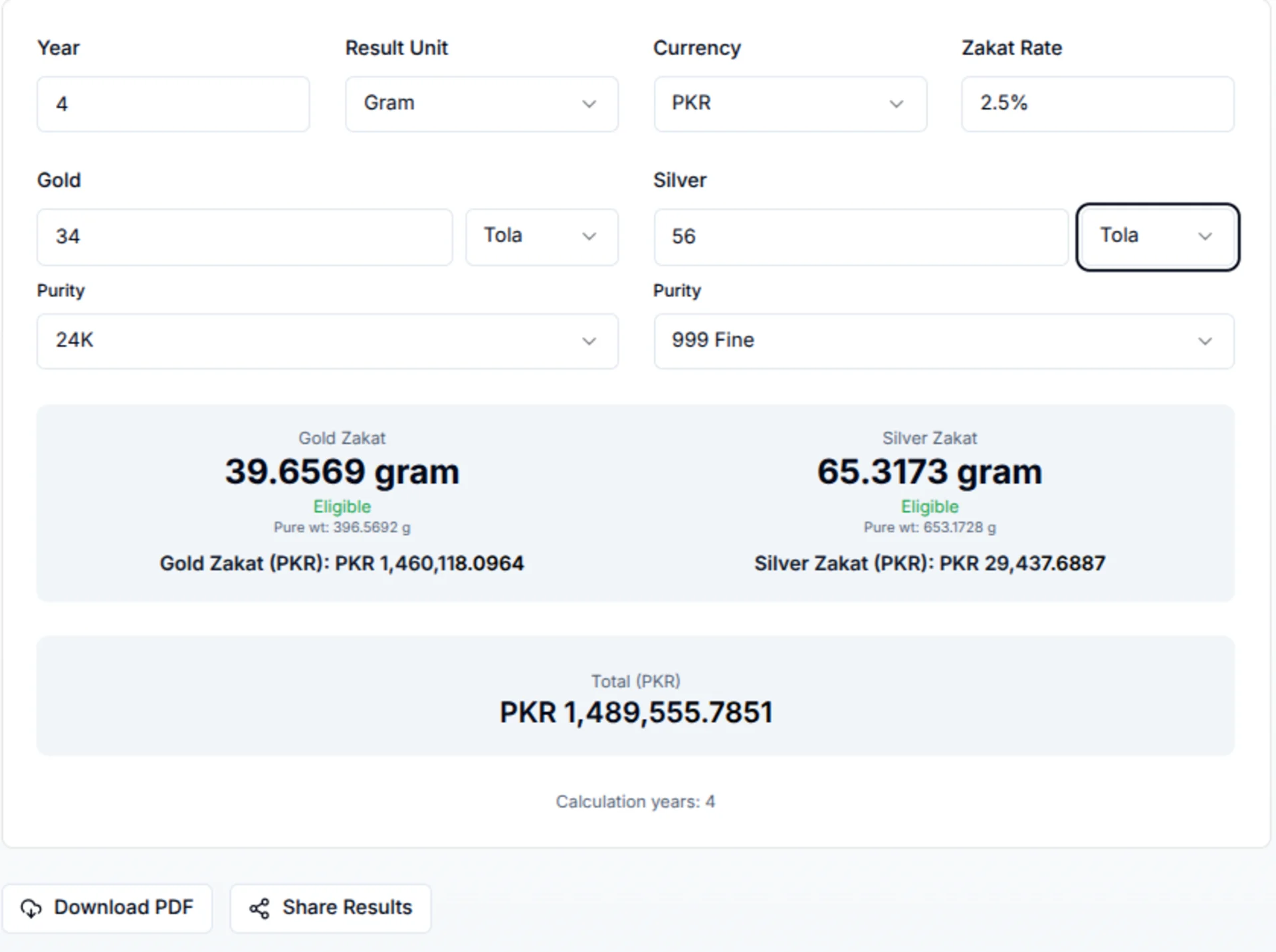The image size is (1276, 952).
Task: Click the Share Results button label
Action: coord(348,907)
